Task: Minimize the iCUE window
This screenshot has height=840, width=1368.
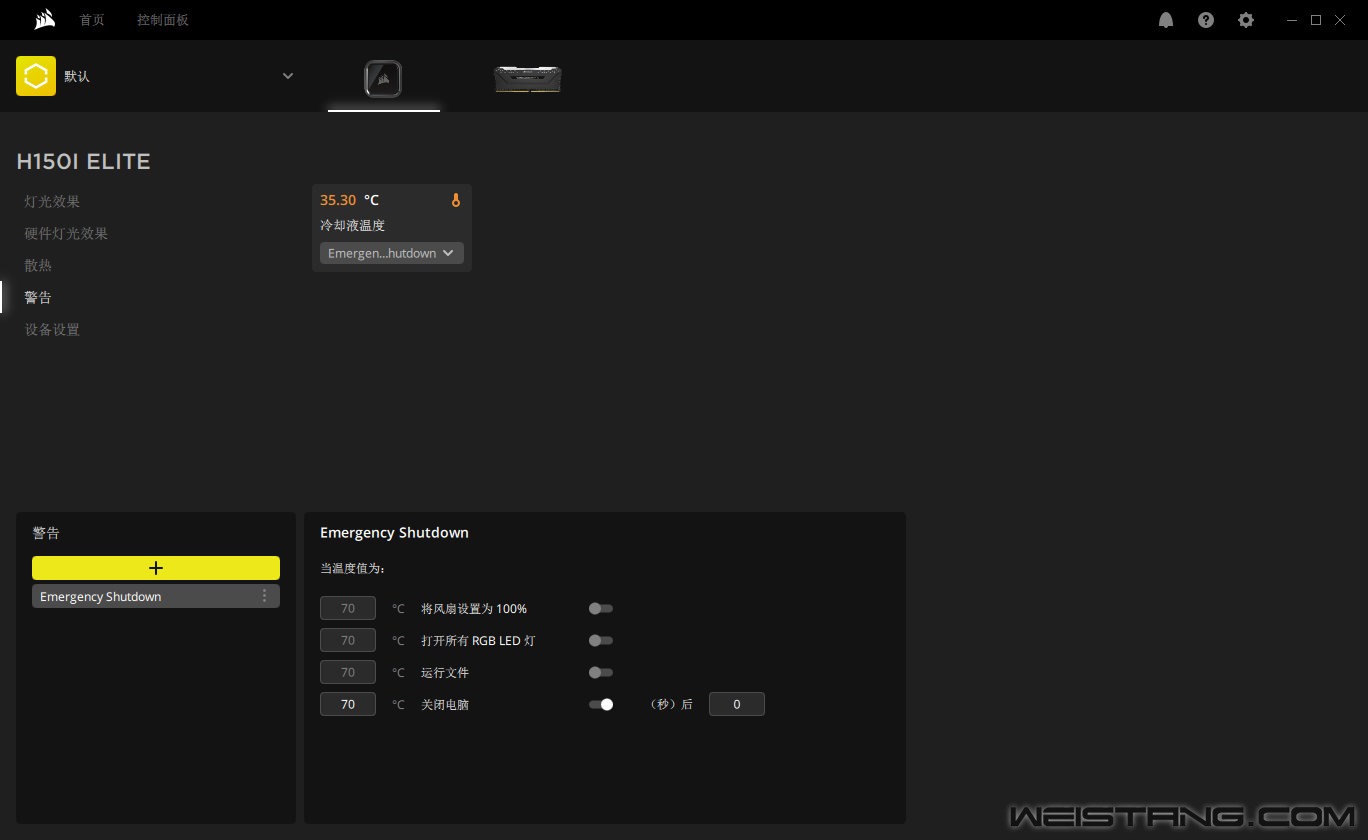Action: (1293, 20)
